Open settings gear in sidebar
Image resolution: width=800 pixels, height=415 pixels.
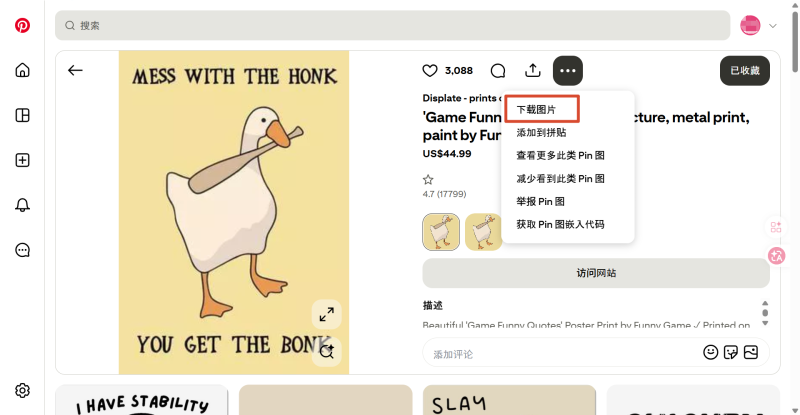coord(22,390)
